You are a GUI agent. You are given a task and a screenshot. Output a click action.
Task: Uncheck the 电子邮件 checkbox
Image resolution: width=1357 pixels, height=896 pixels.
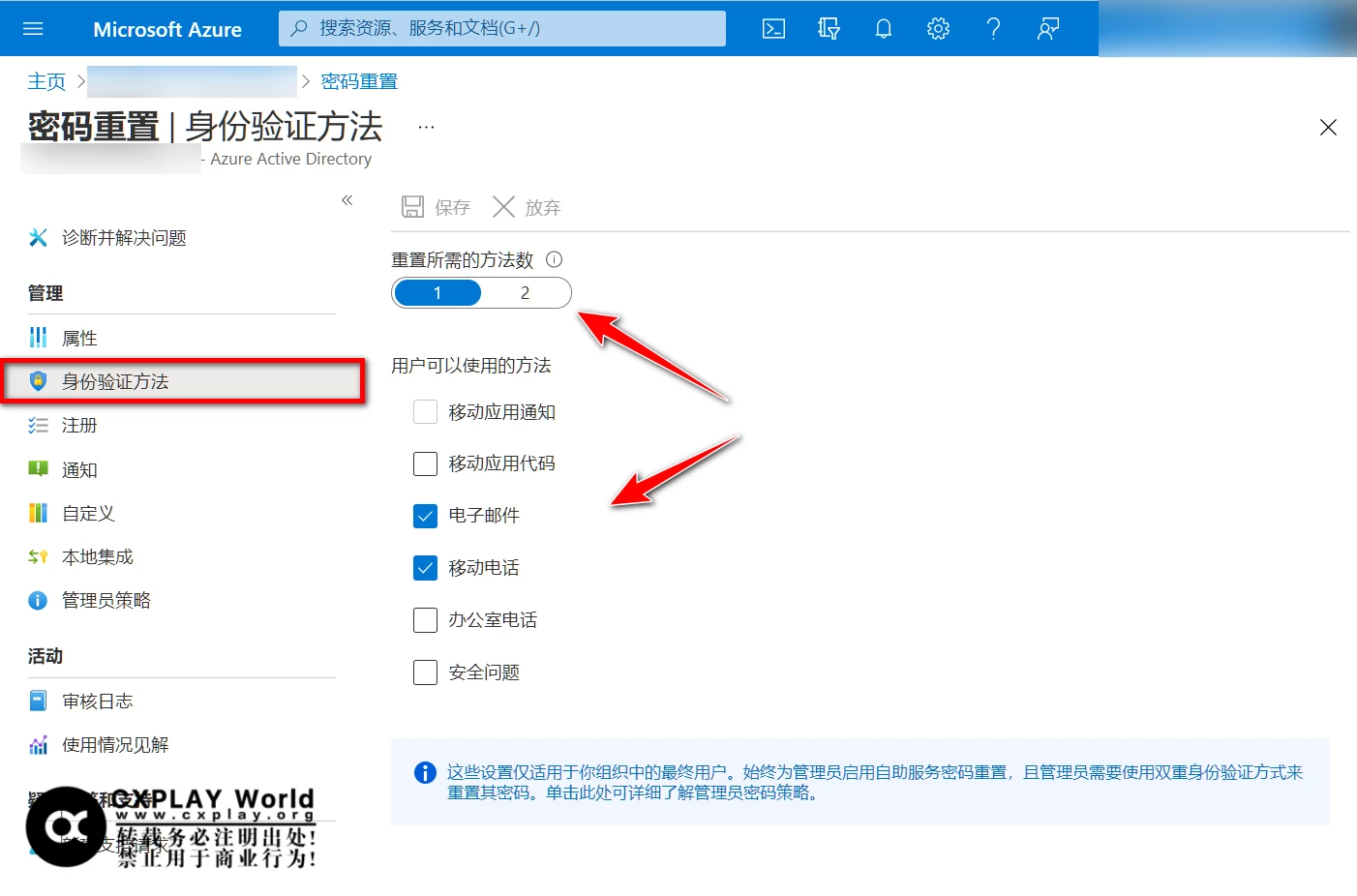pos(425,516)
